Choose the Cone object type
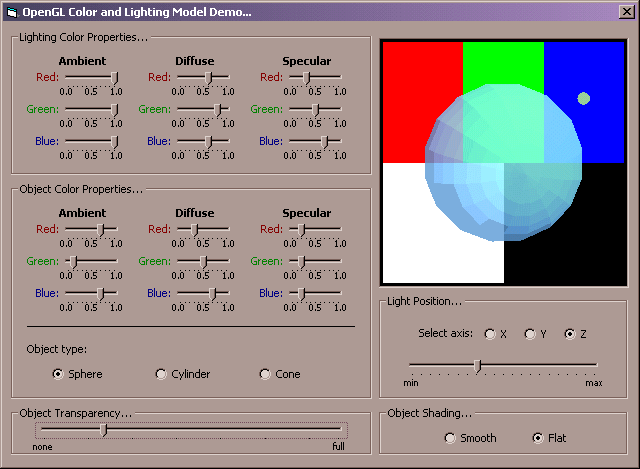This screenshot has width=640, height=469. coord(265,374)
